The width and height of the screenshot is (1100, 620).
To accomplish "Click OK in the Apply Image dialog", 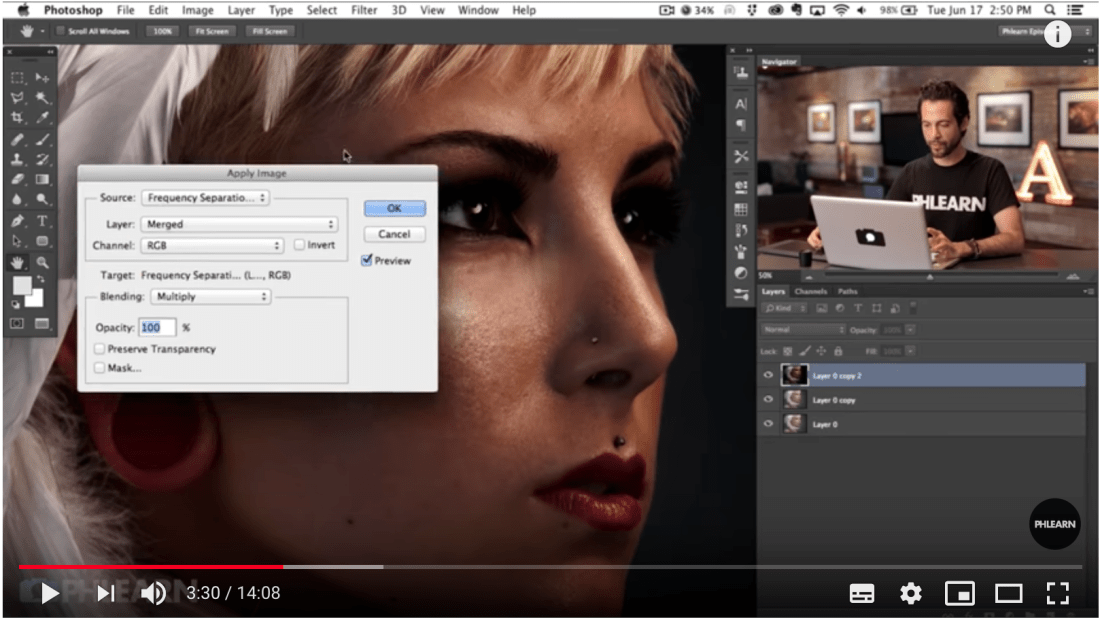I will 393,208.
